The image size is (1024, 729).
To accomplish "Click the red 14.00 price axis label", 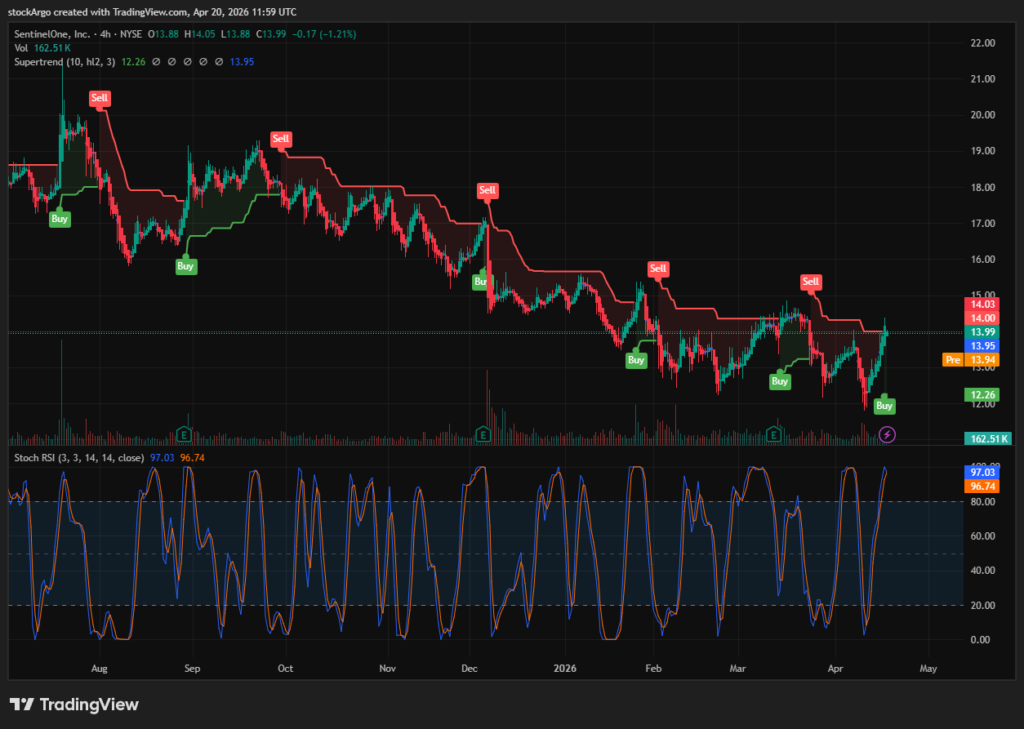I will (x=982, y=318).
